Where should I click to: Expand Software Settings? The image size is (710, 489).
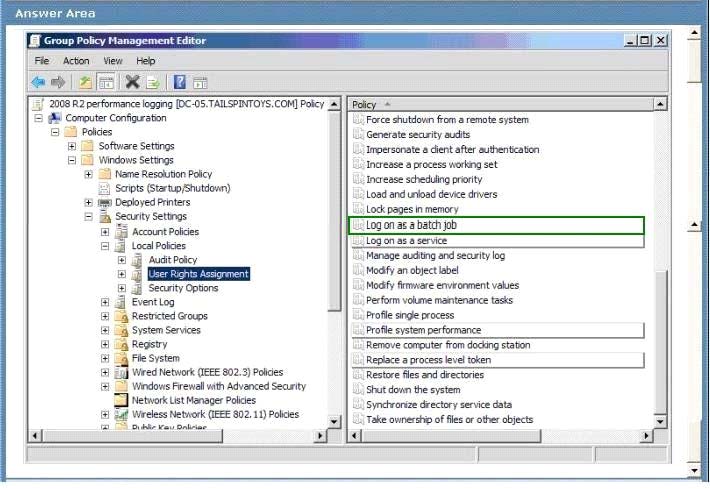[72, 146]
